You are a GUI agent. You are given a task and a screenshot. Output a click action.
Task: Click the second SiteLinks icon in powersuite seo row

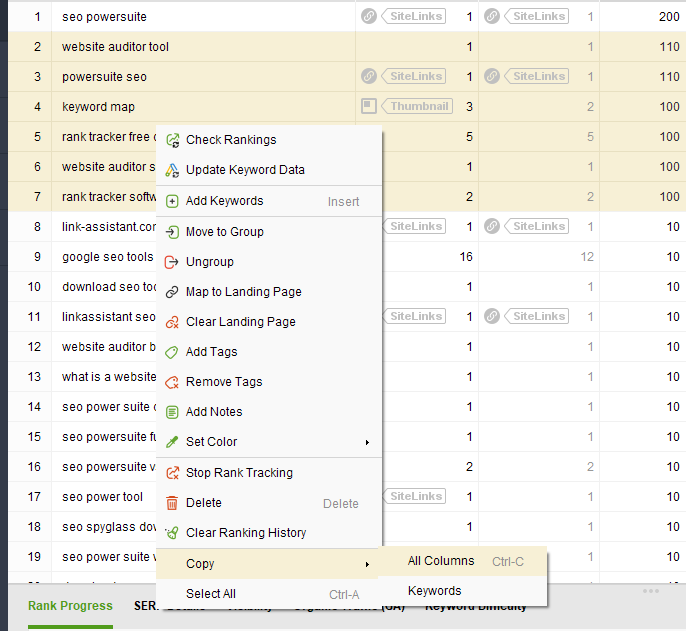[492, 77]
